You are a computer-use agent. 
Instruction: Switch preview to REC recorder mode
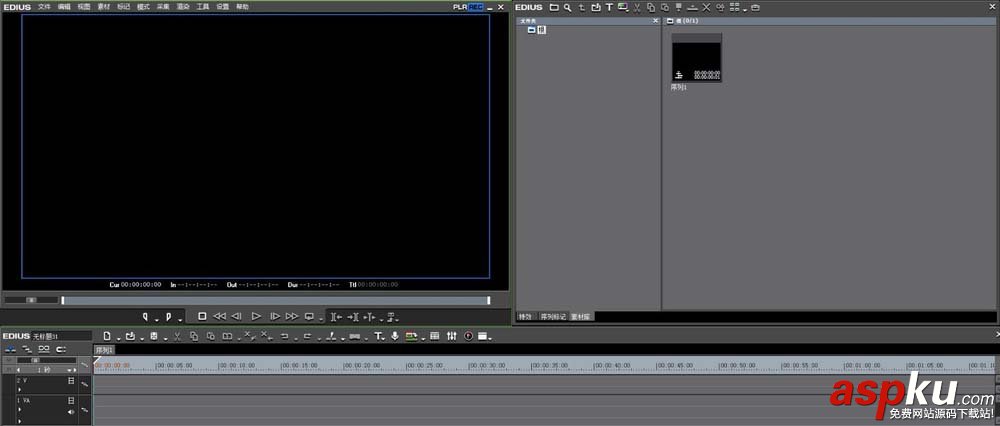[476, 7]
